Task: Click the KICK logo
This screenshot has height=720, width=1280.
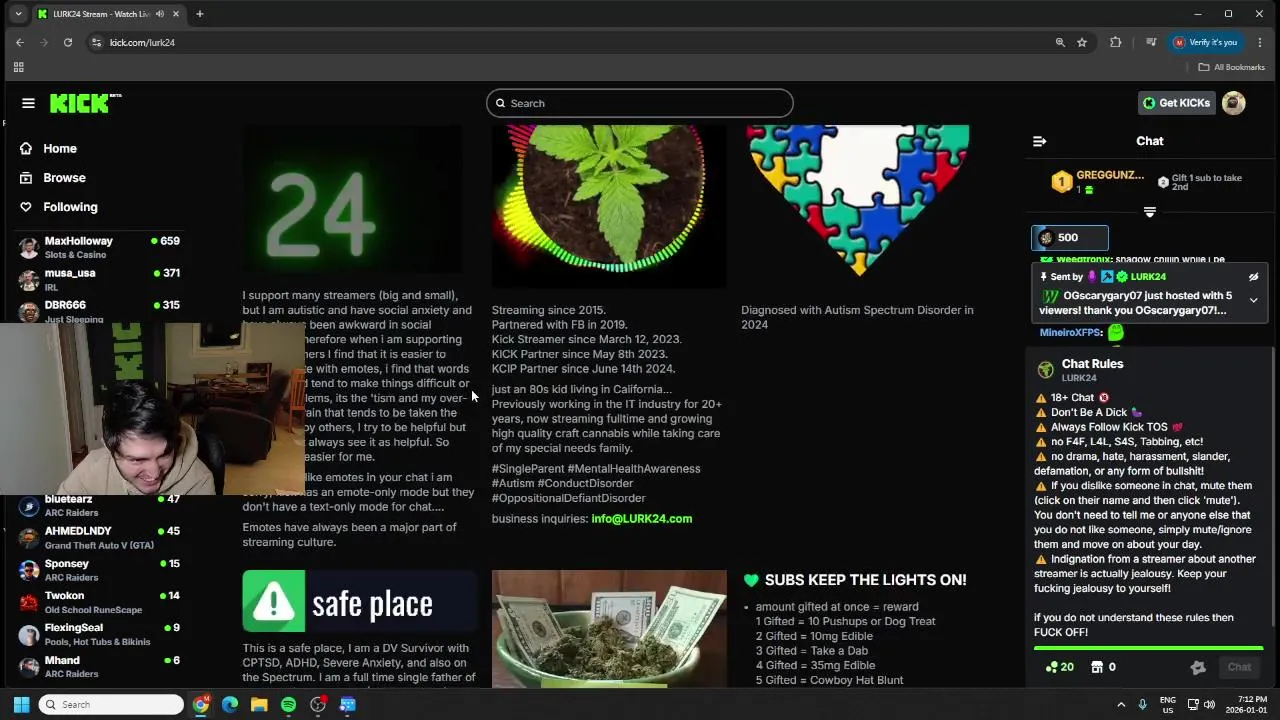Action: point(85,103)
